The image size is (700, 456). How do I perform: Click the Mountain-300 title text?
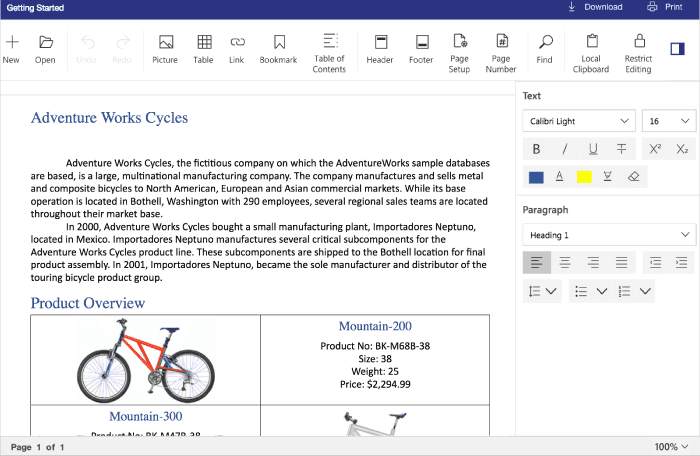tap(146, 417)
